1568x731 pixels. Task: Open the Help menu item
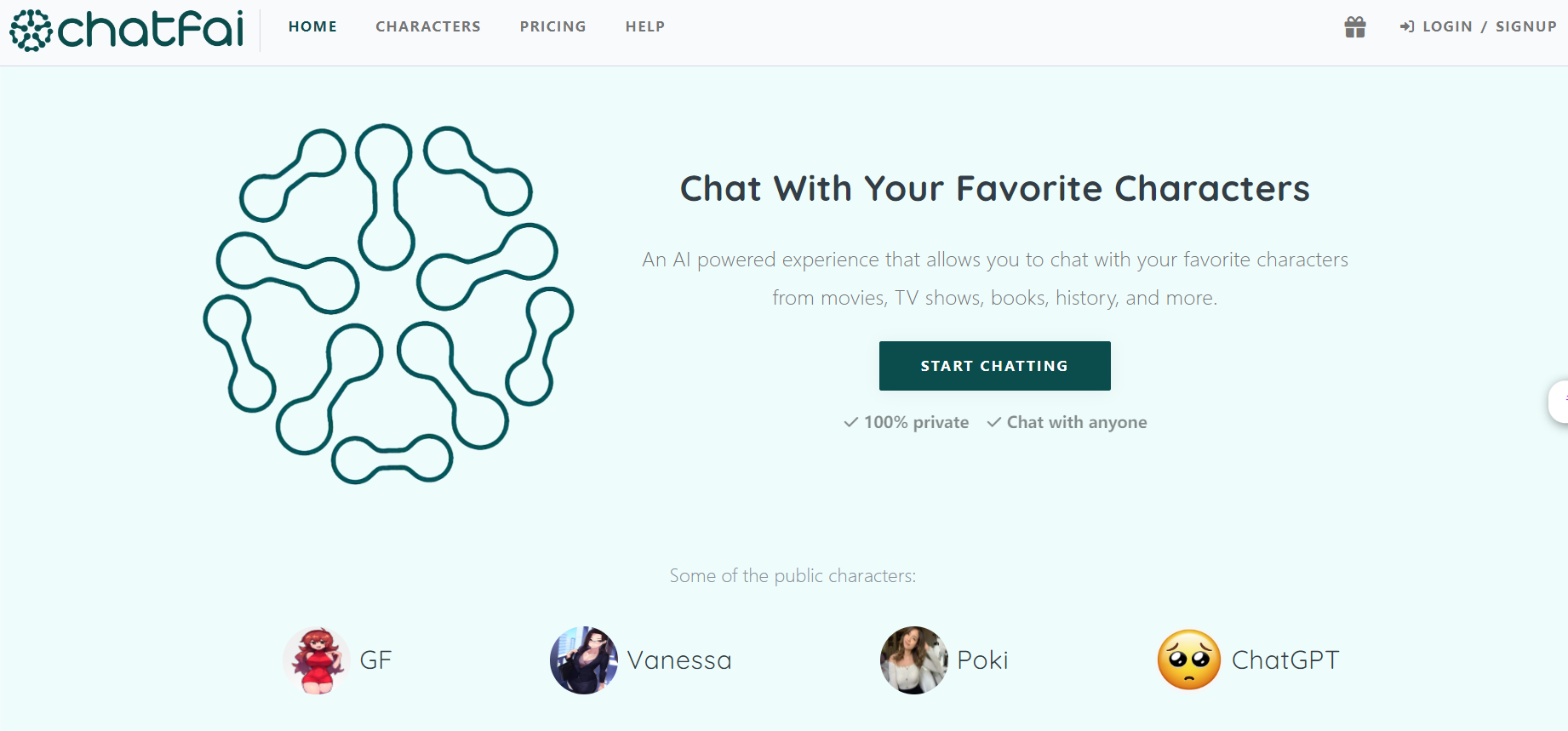pos(645,26)
